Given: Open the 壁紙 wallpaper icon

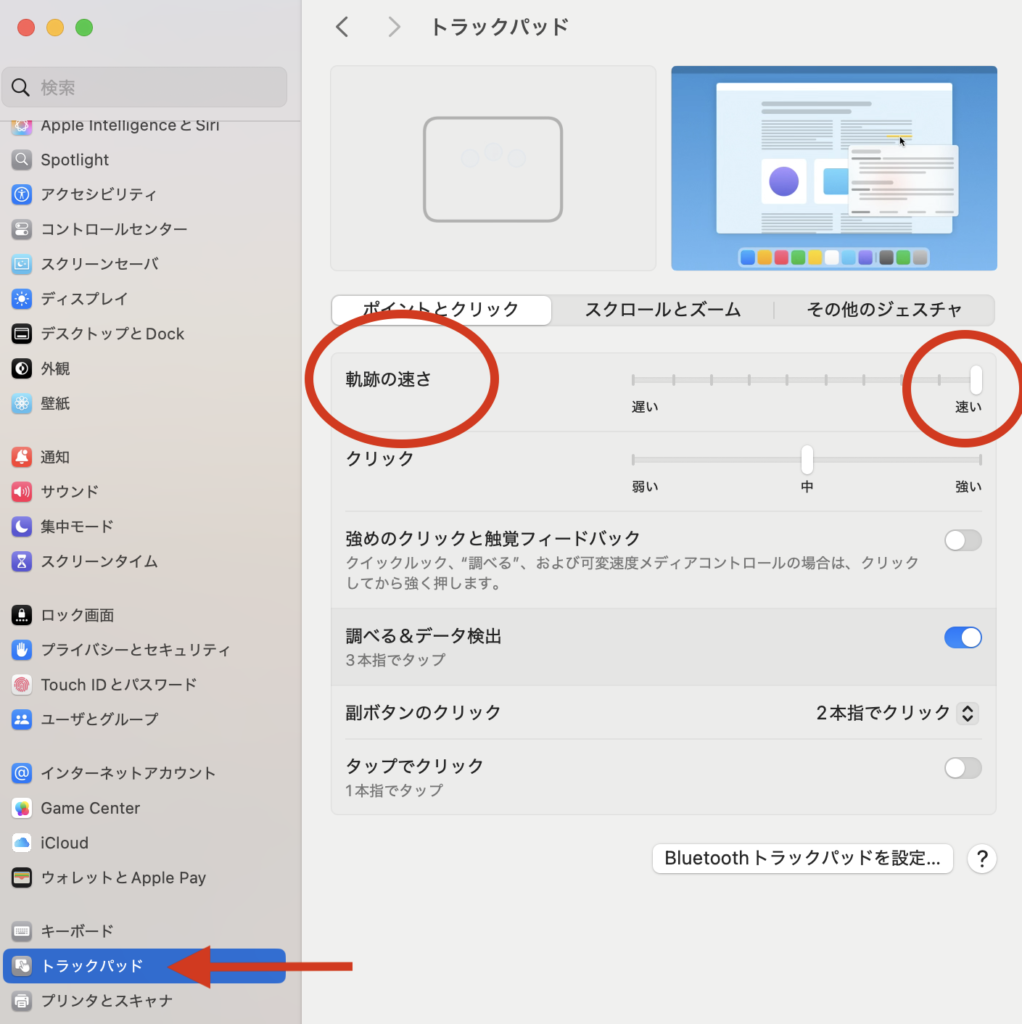Looking at the screenshot, I should click(x=22, y=404).
